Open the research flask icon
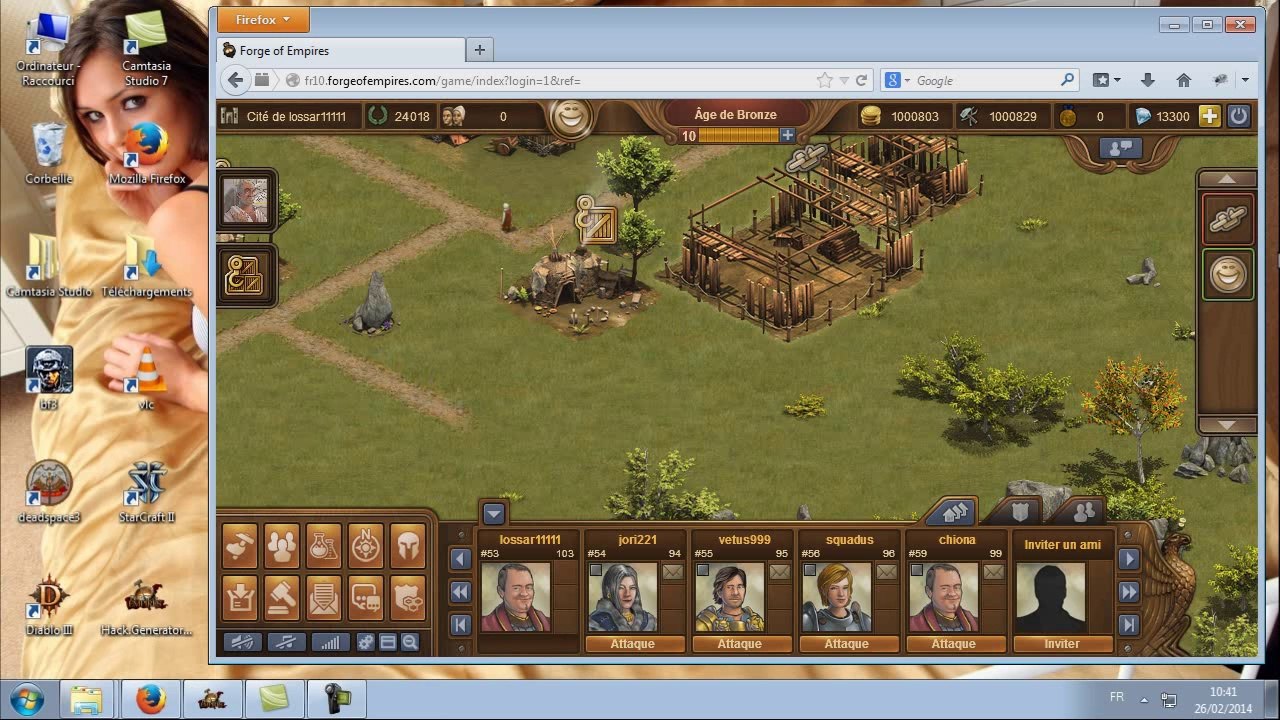1280x720 pixels. pyautogui.click(x=324, y=545)
